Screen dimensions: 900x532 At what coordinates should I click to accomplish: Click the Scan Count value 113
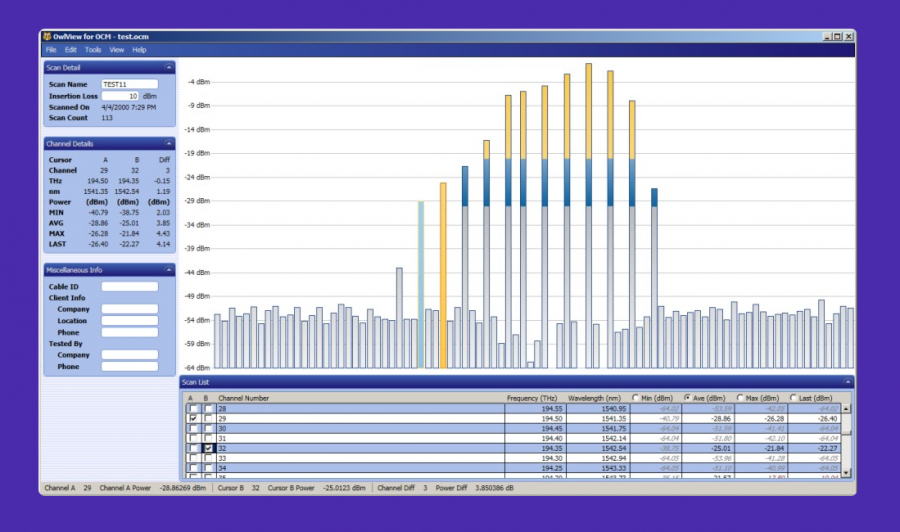107,118
